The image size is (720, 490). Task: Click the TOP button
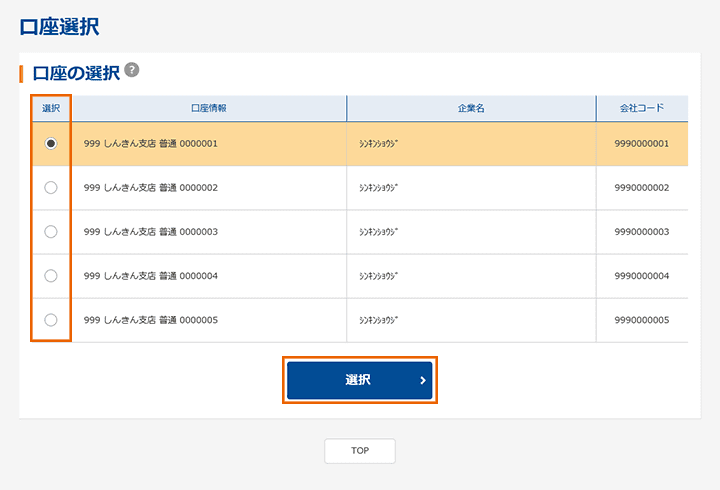click(x=360, y=451)
